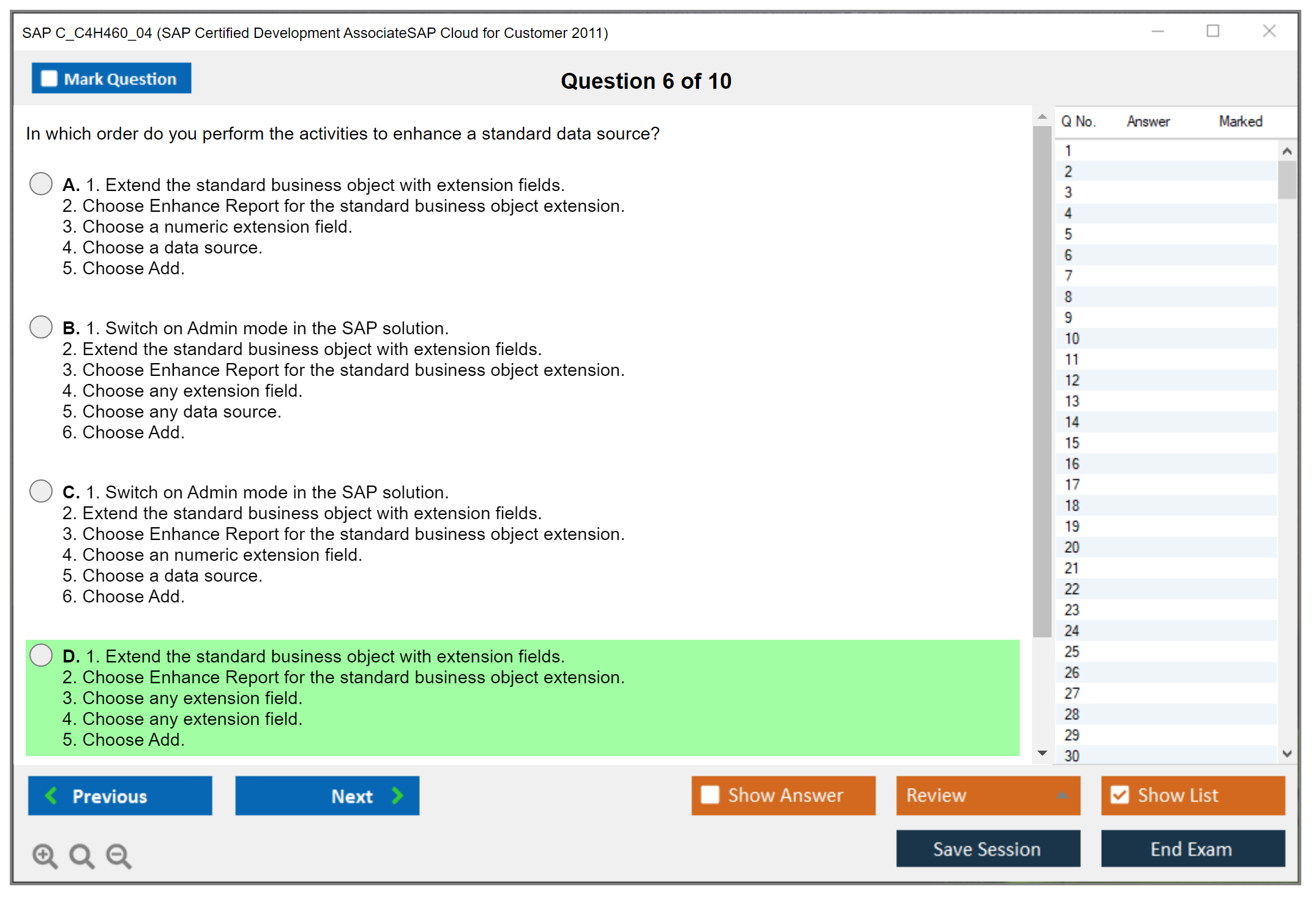Toggle the Mark Question checkbox
This screenshot has height=900, width=1316.
pos(49,78)
